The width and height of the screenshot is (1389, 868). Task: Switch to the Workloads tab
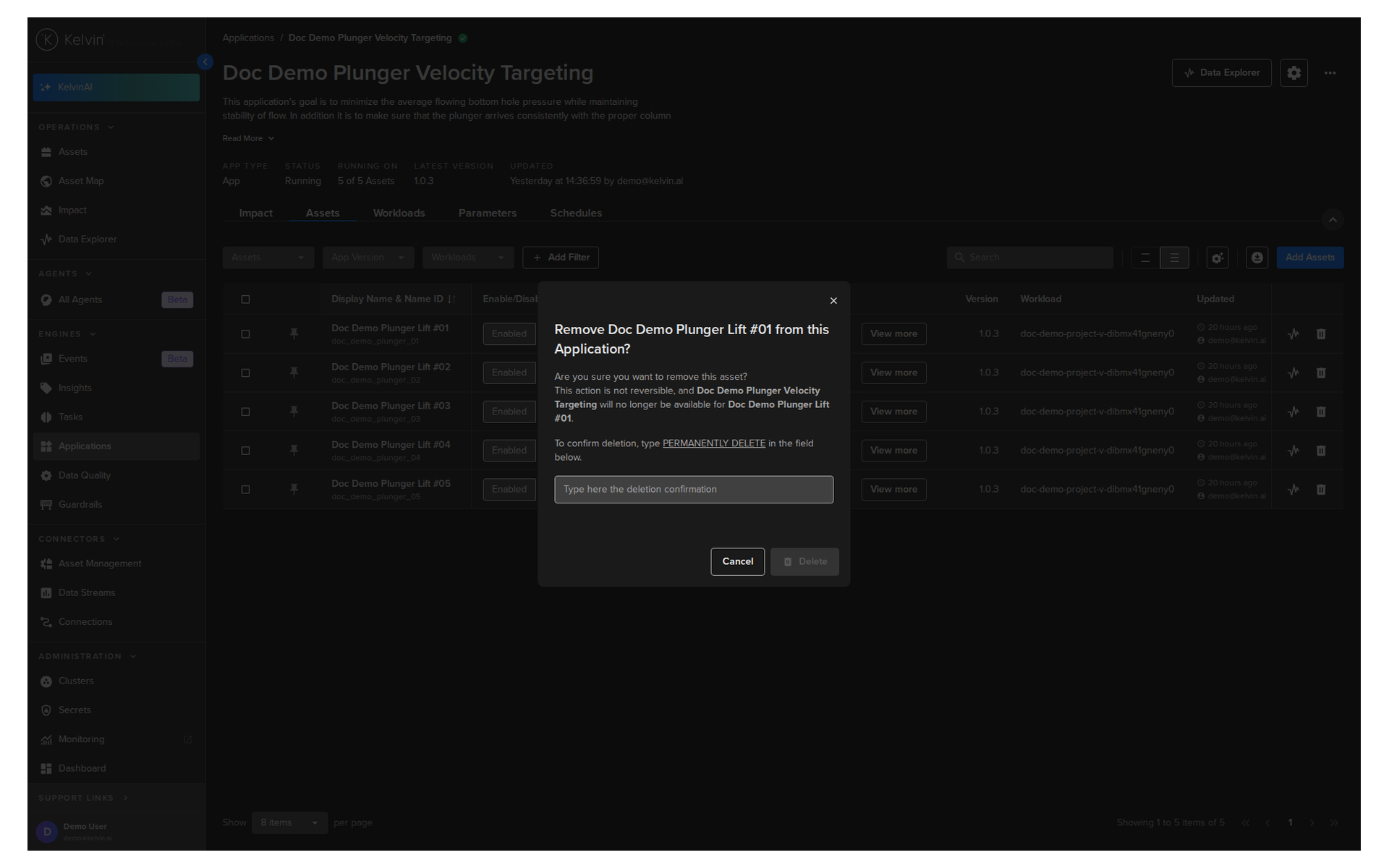[399, 213]
